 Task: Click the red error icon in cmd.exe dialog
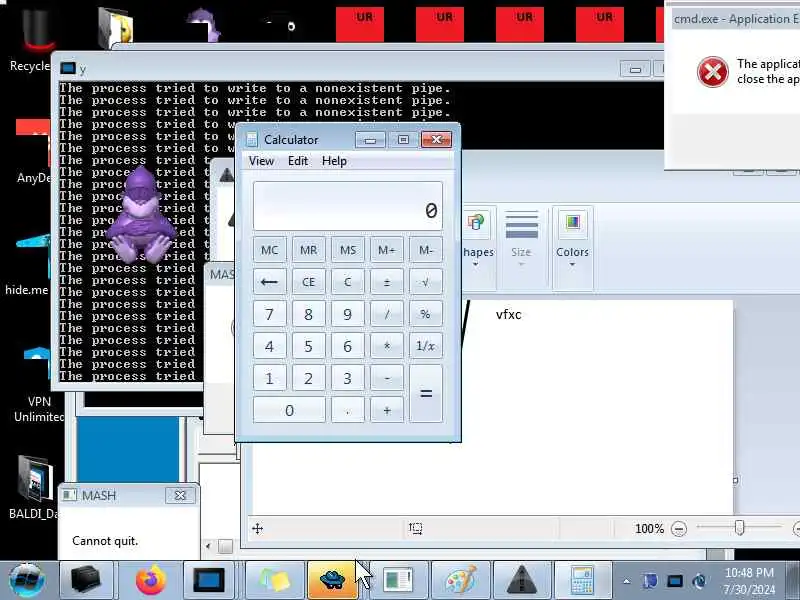click(x=713, y=72)
